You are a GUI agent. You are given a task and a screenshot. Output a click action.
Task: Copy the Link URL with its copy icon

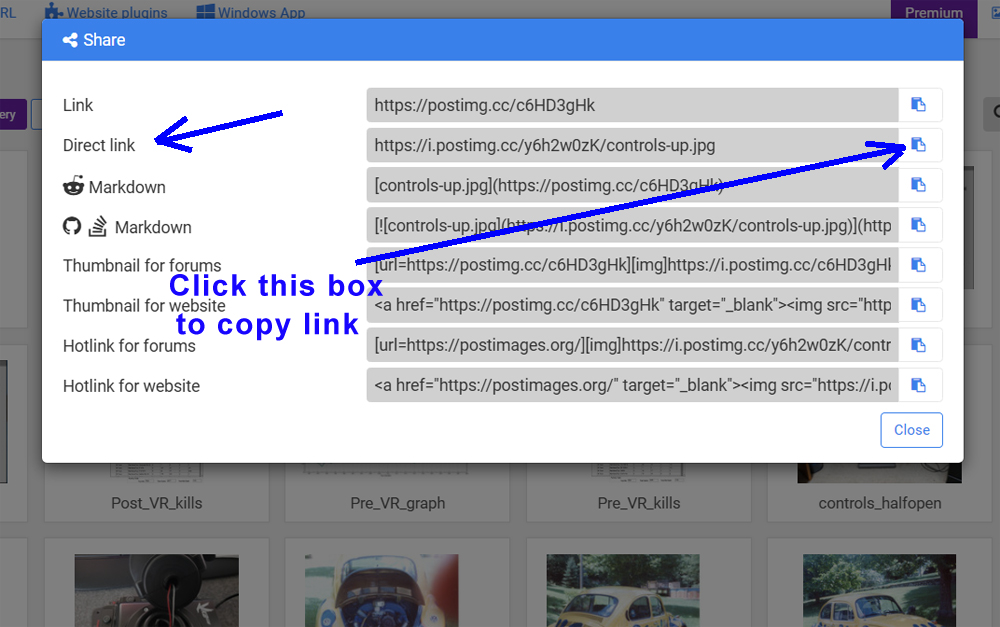(x=920, y=105)
